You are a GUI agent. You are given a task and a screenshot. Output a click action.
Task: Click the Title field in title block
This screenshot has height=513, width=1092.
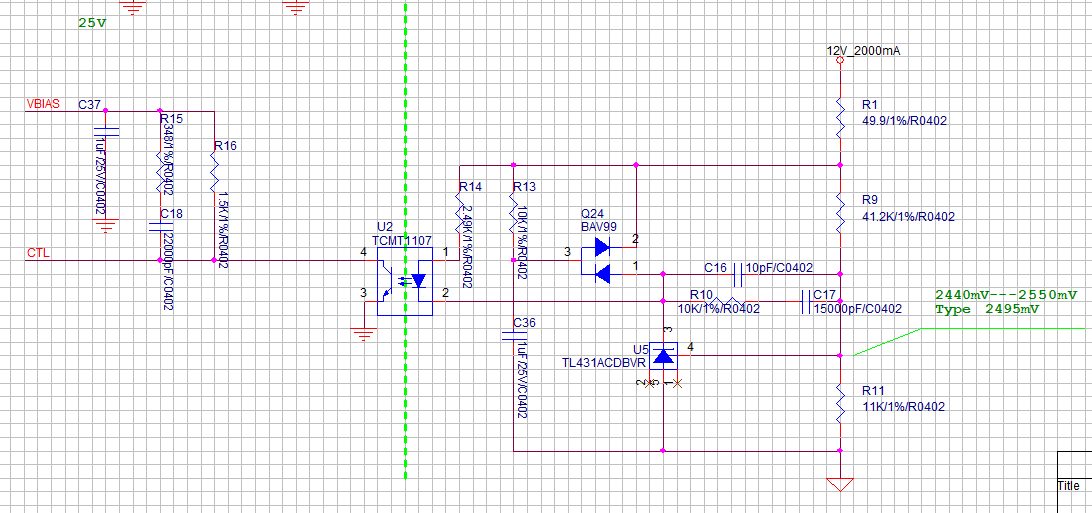coord(1069,486)
